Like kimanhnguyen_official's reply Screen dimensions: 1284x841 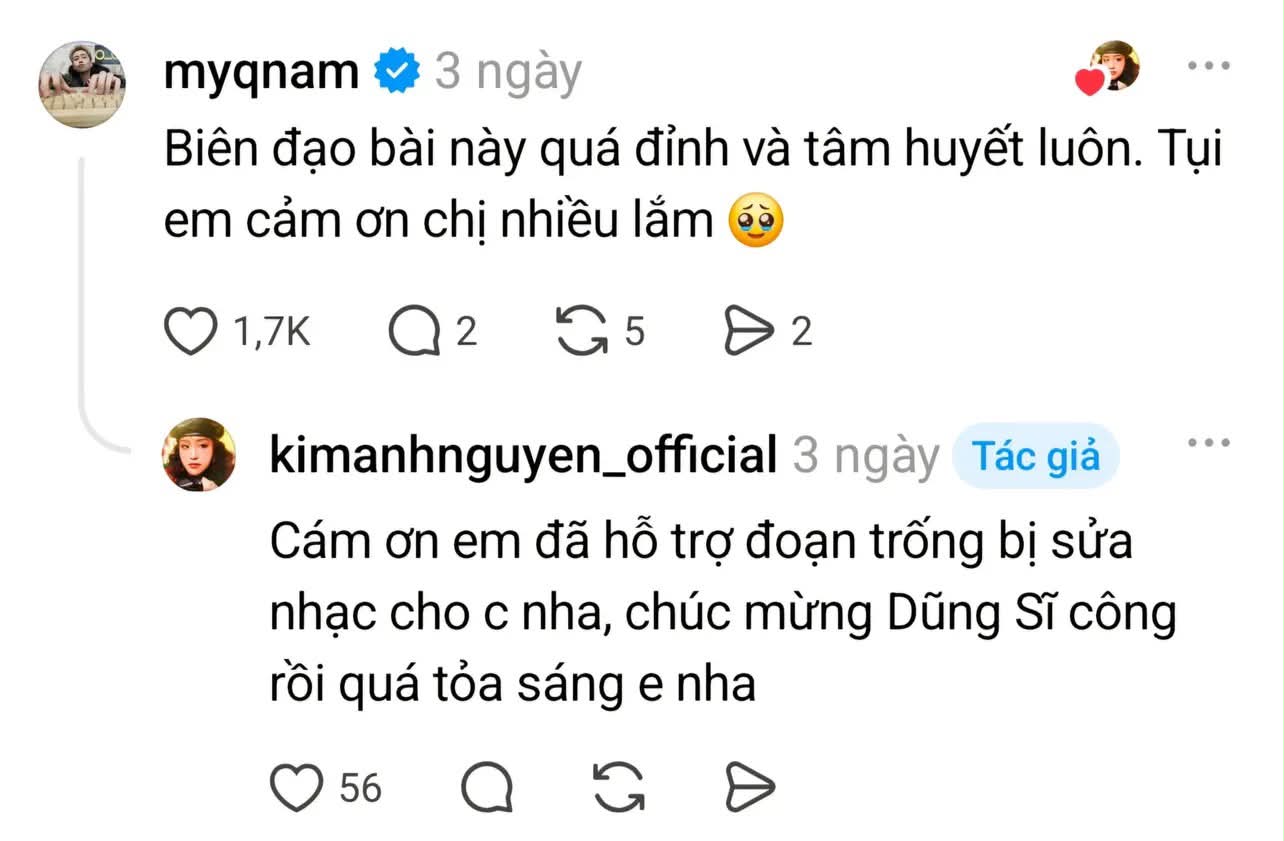coord(298,787)
